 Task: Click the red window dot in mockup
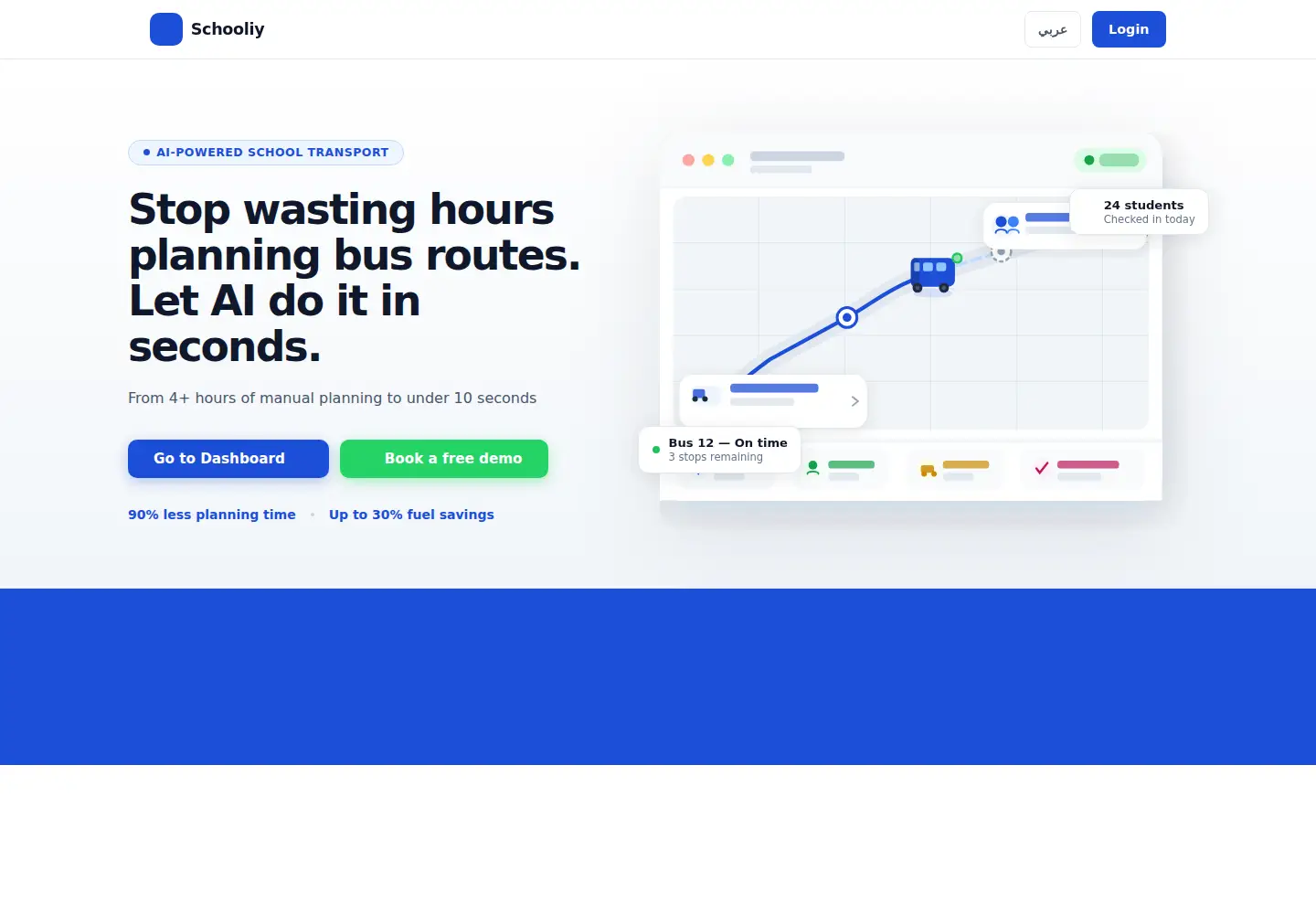(x=688, y=160)
